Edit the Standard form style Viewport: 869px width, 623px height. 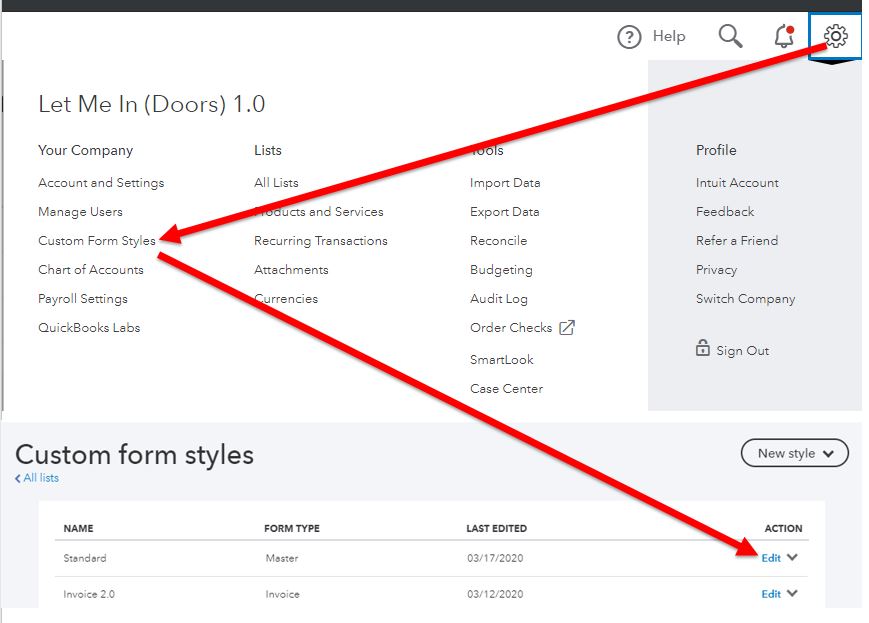click(x=771, y=558)
